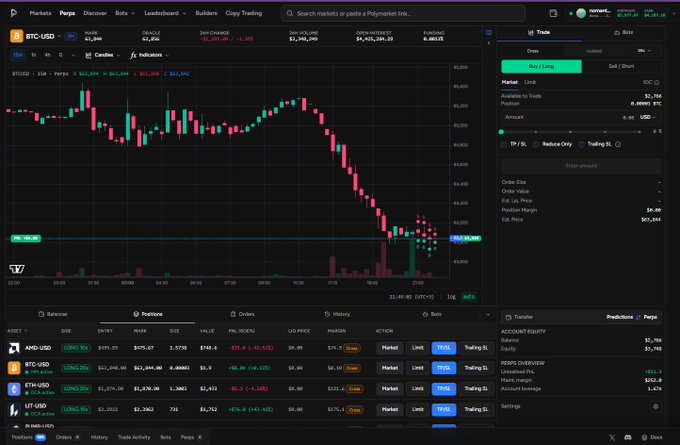Open the Bots dropdown in top navigation

point(125,13)
